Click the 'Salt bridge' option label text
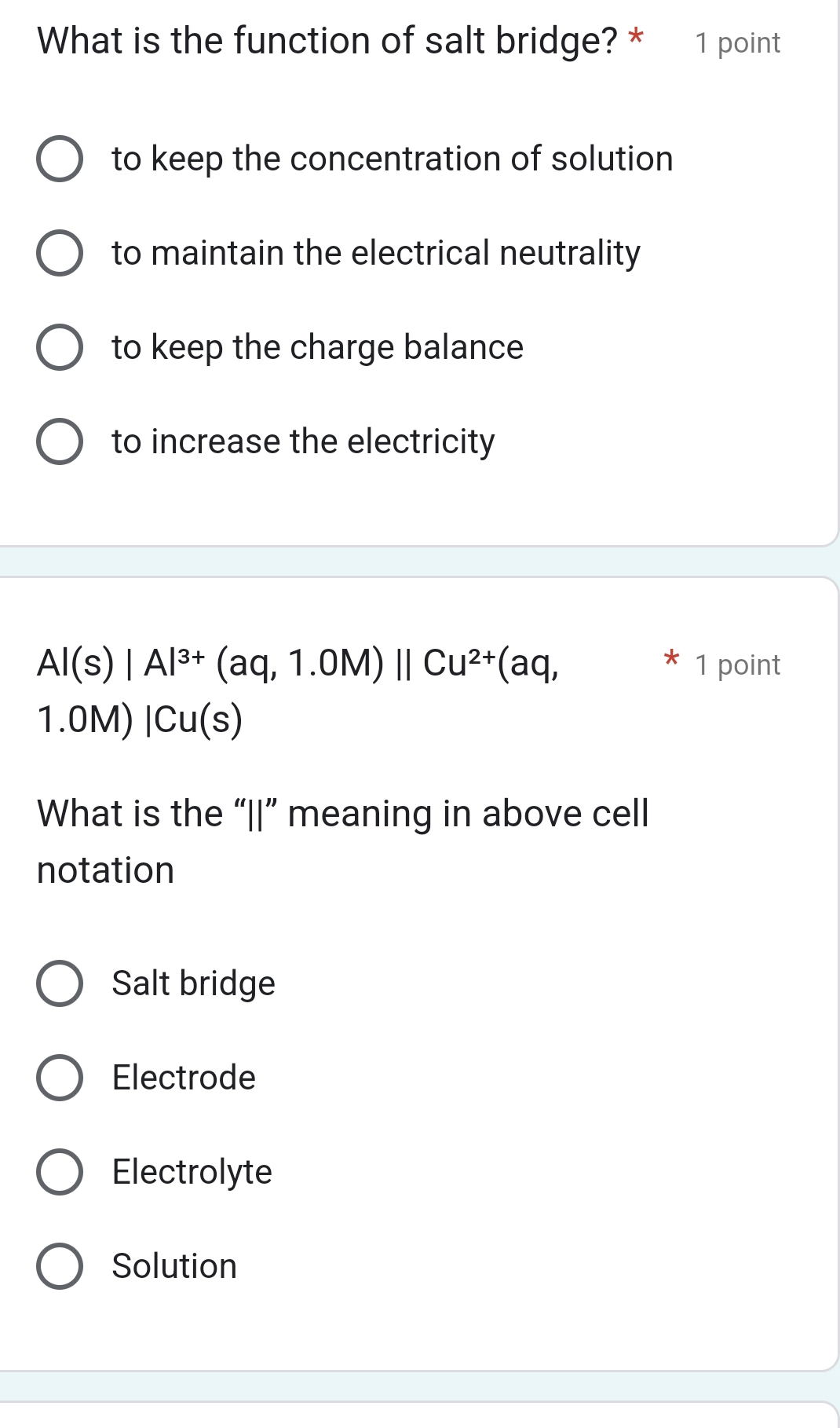This screenshot has width=840, height=1428. click(x=193, y=983)
